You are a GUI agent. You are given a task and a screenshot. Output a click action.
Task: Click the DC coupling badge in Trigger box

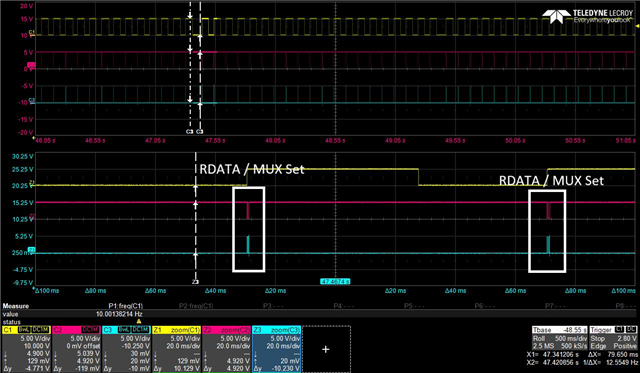point(631,330)
